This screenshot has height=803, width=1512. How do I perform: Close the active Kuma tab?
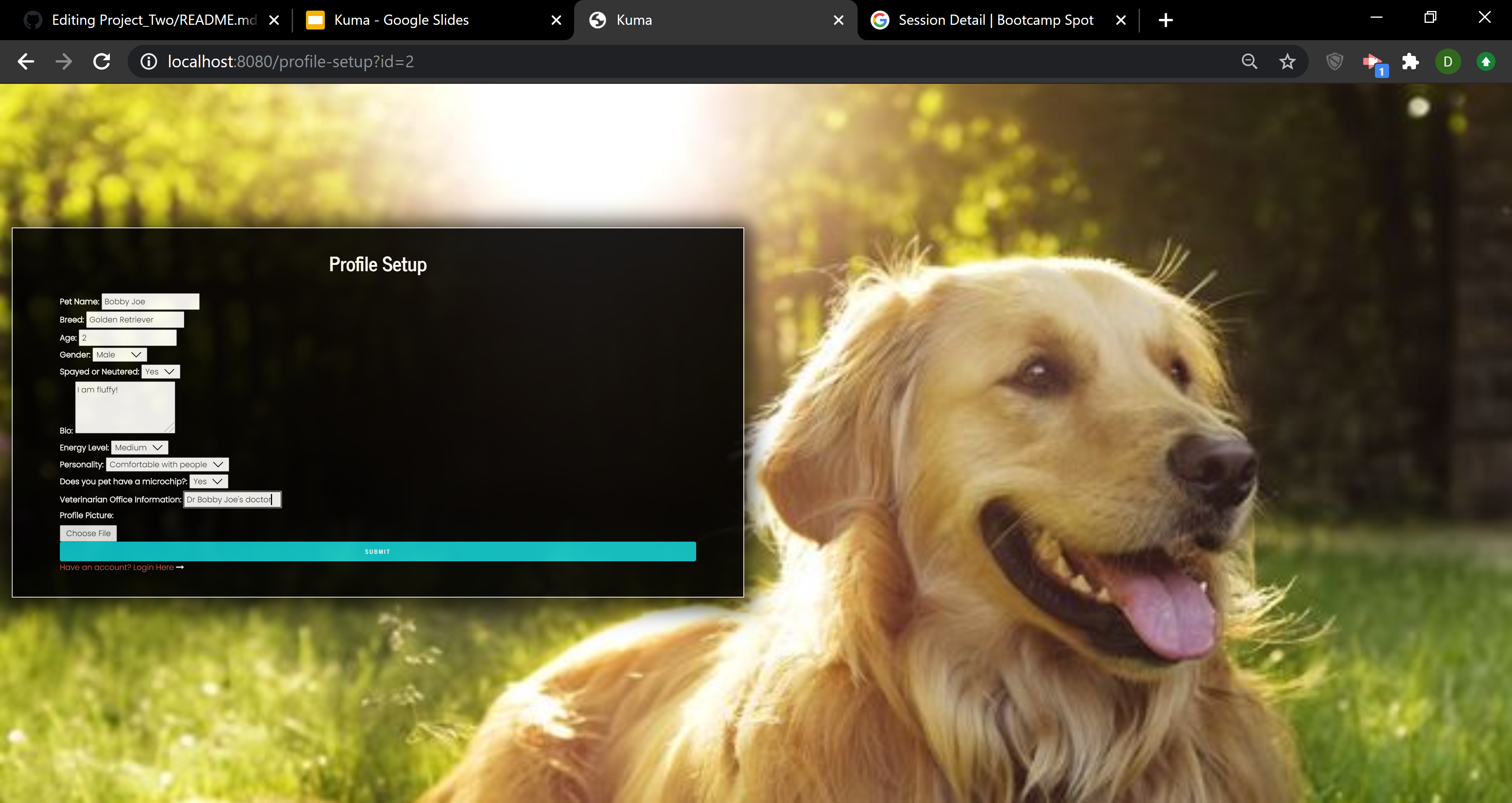pyautogui.click(x=839, y=20)
